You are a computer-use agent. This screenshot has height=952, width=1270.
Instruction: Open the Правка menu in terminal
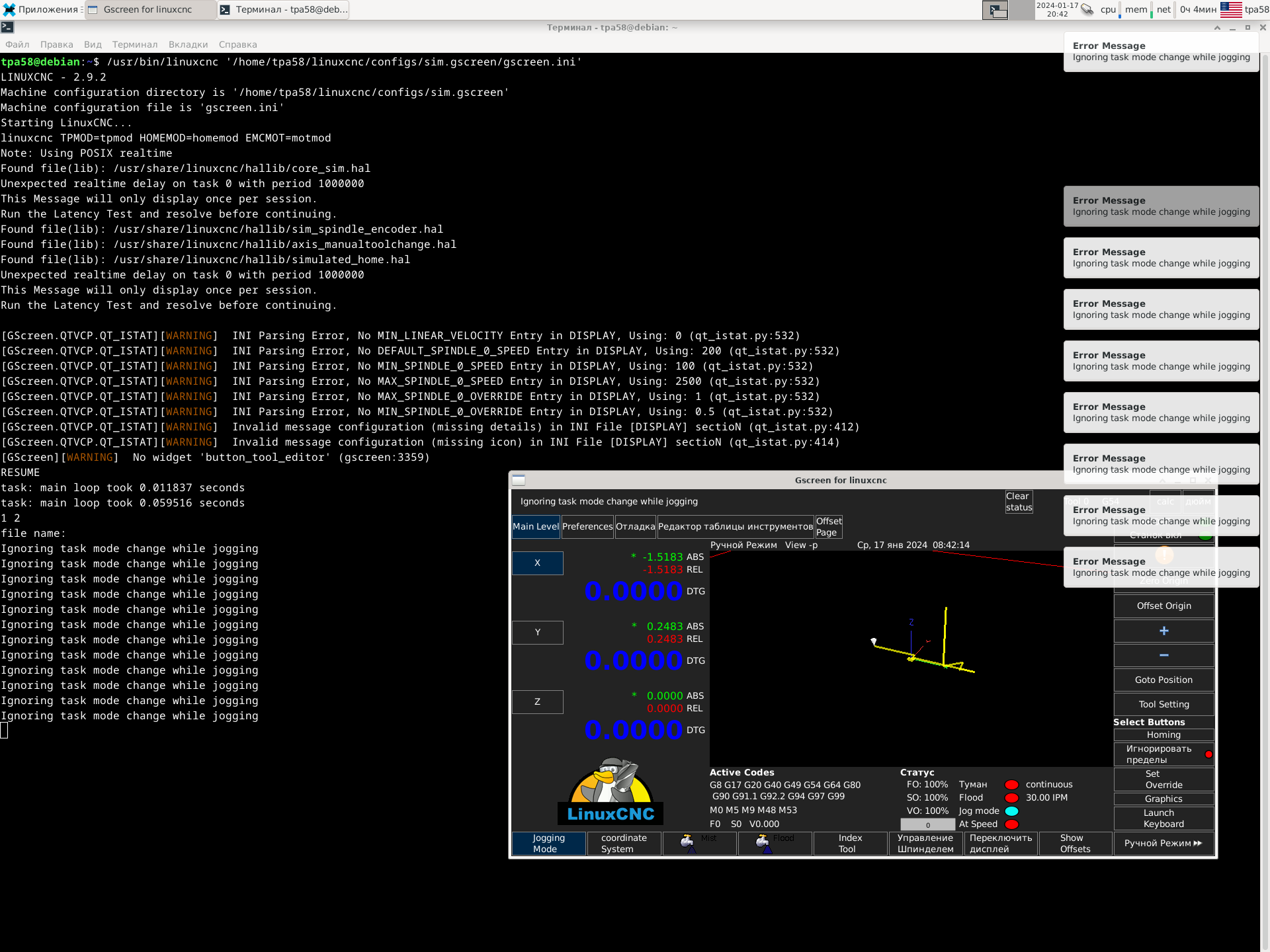pyautogui.click(x=56, y=44)
